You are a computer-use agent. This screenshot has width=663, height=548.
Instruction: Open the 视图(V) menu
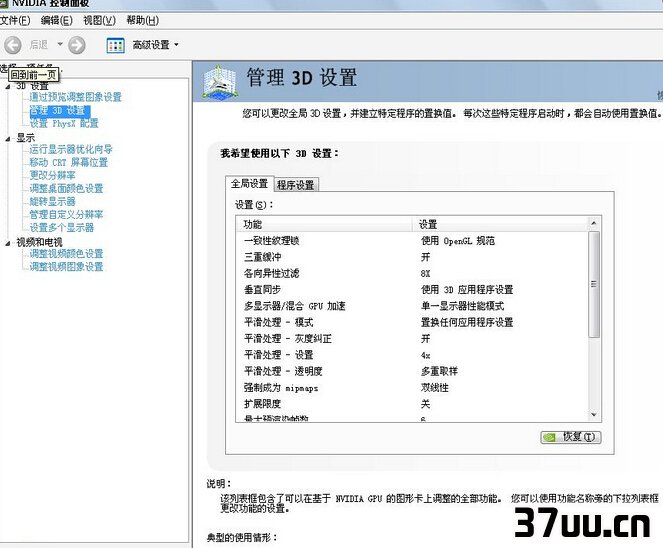tap(99, 20)
